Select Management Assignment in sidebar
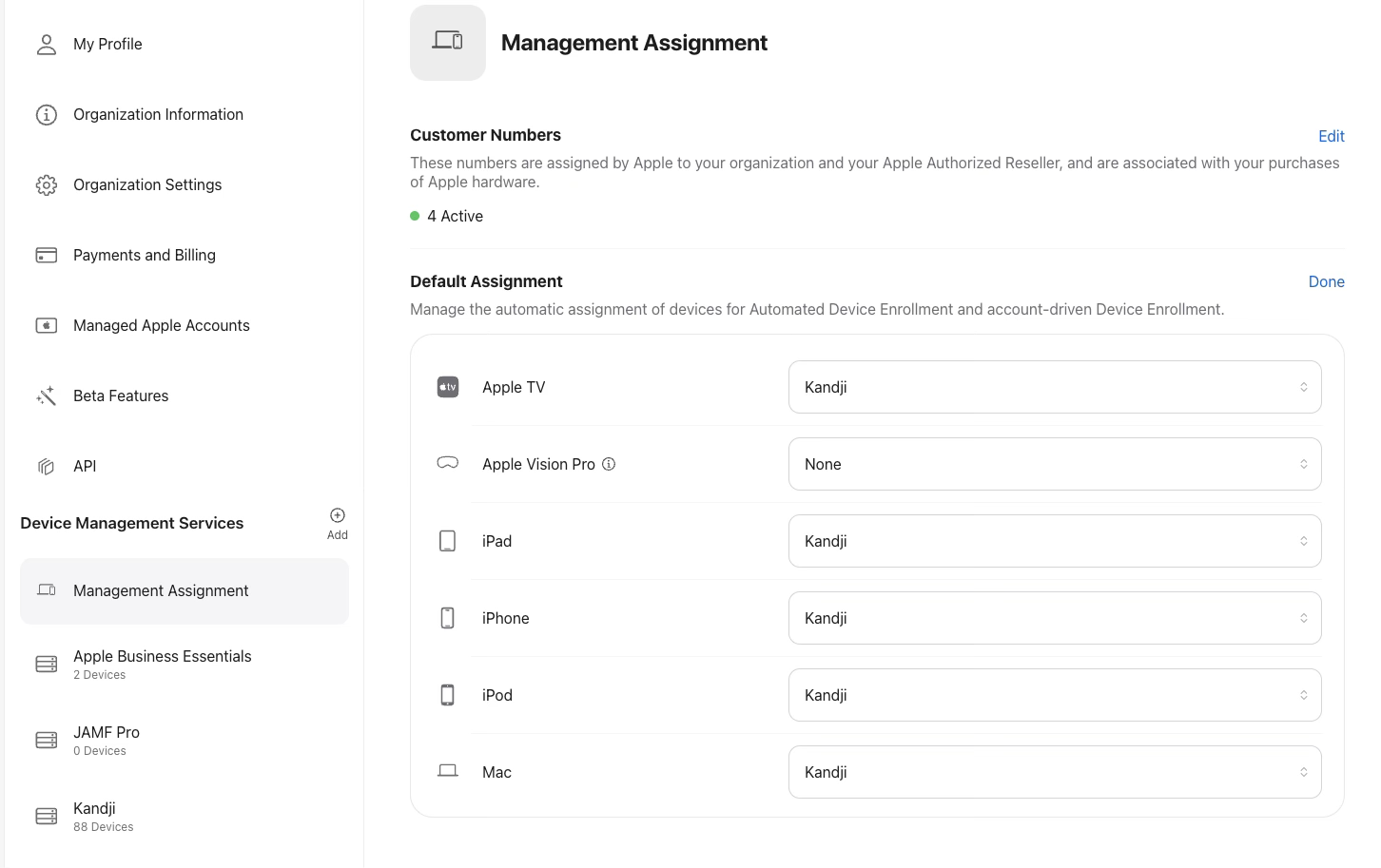The width and height of the screenshot is (1381, 868). click(185, 591)
